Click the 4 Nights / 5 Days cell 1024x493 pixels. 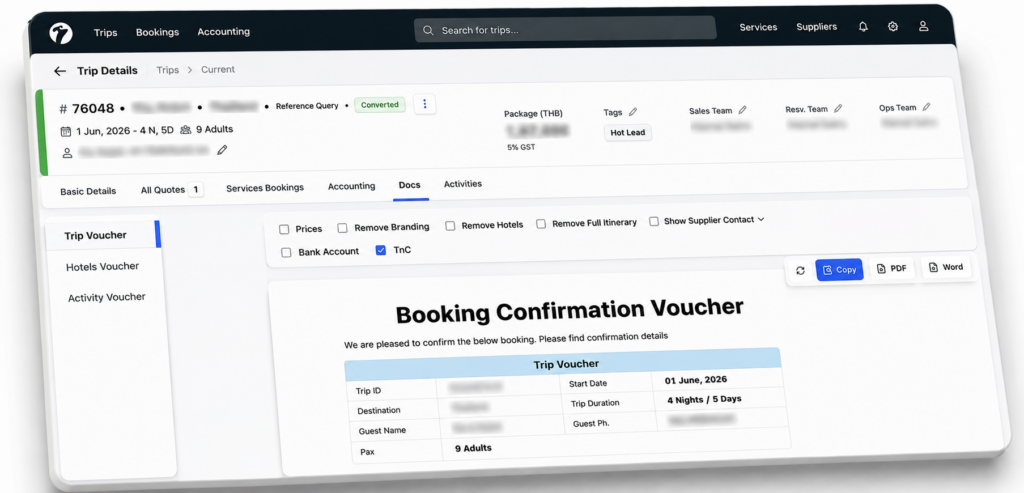point(704,399)
